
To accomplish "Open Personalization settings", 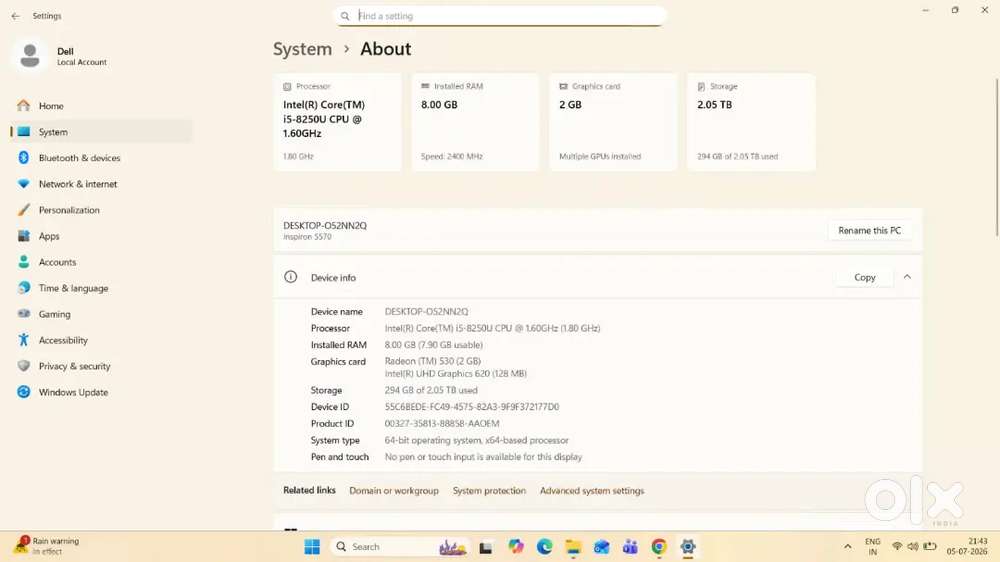I will pyautogui.click(x=102, y=210).
